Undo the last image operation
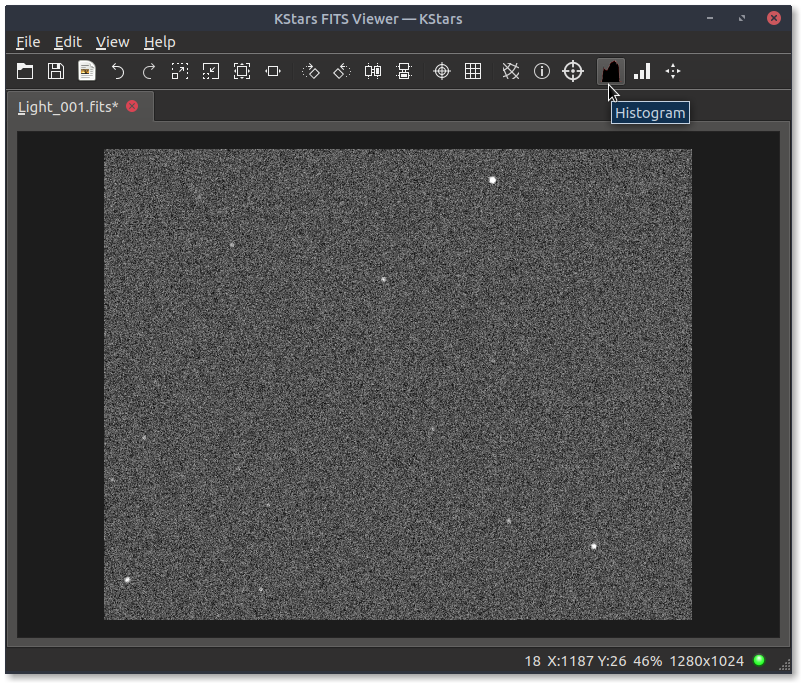The height and width of the screenshot is (683, 801). coord(118,71)
